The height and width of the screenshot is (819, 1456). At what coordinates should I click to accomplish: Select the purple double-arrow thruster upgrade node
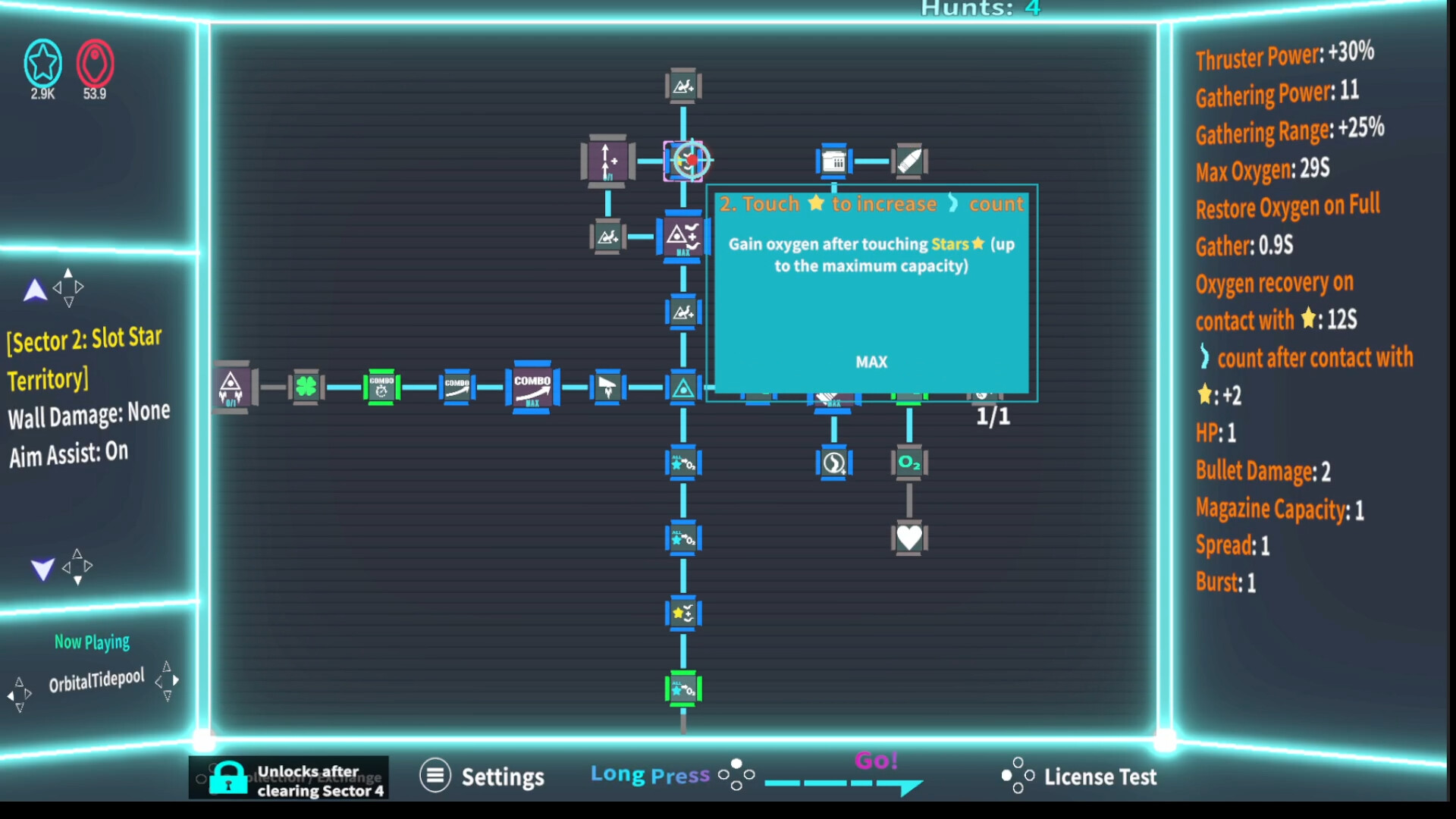pos(608,160)
